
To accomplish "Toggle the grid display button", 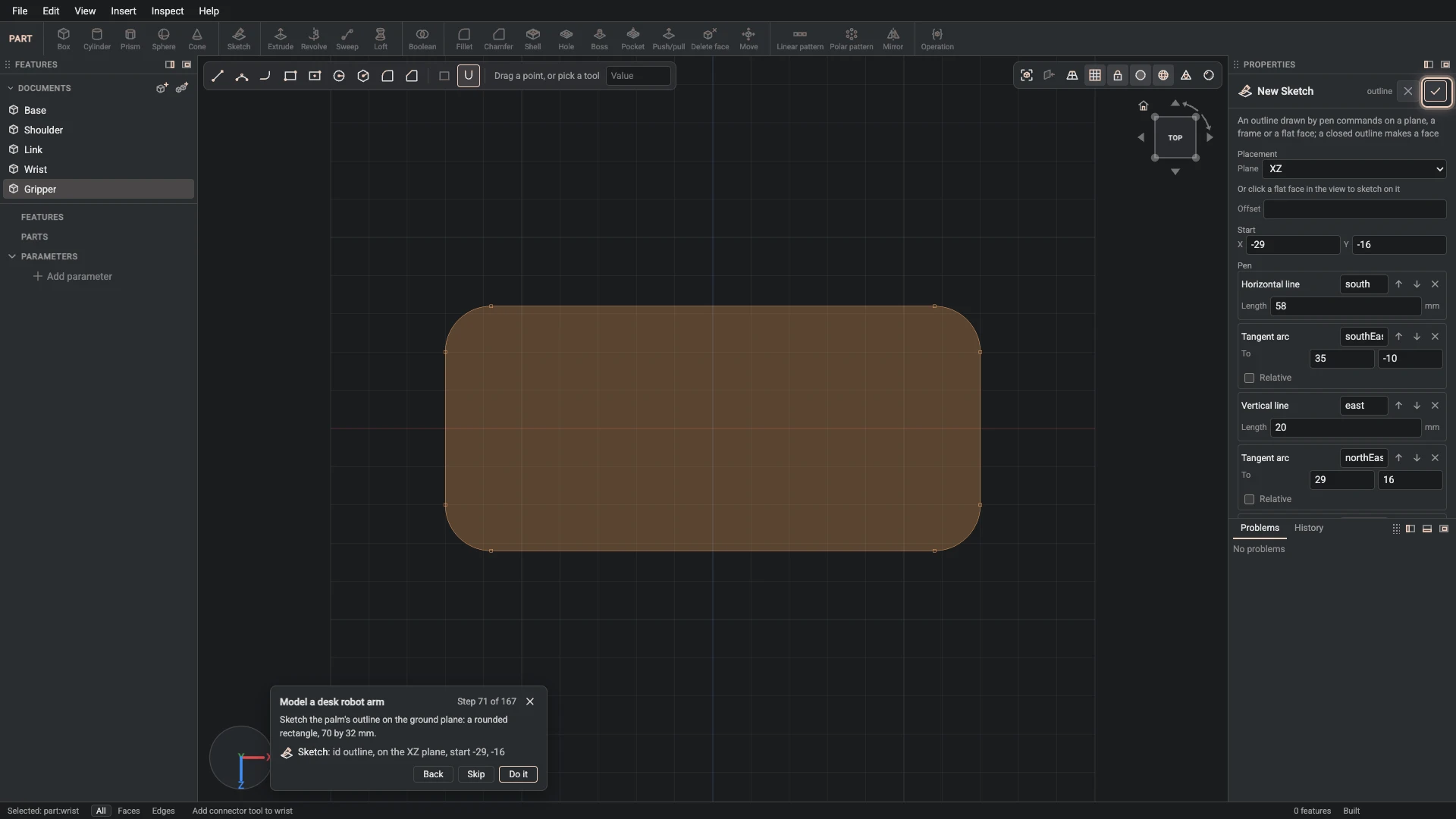I will [1095, 76].
